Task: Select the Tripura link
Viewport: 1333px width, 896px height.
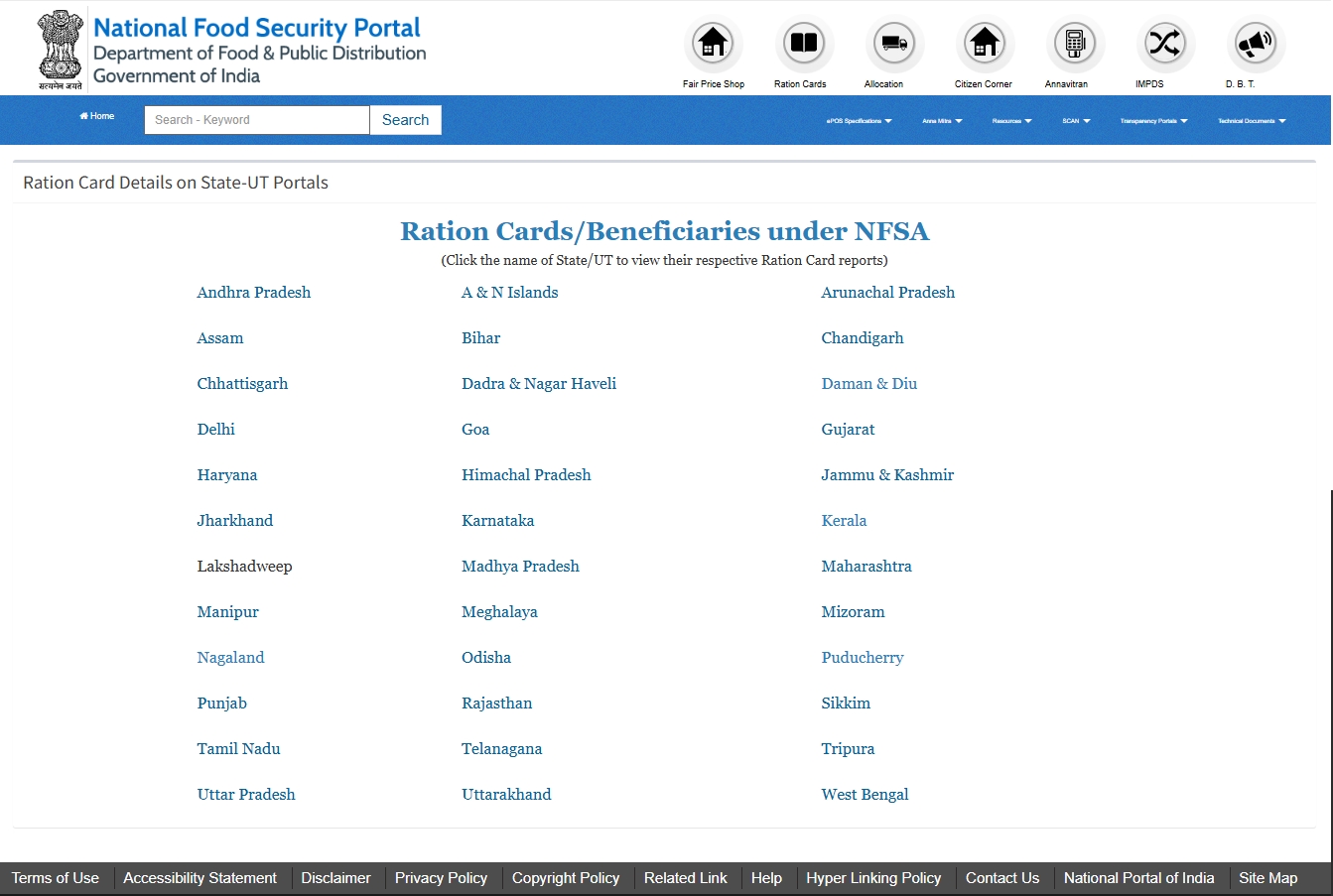Action: [x=848, y=749]
